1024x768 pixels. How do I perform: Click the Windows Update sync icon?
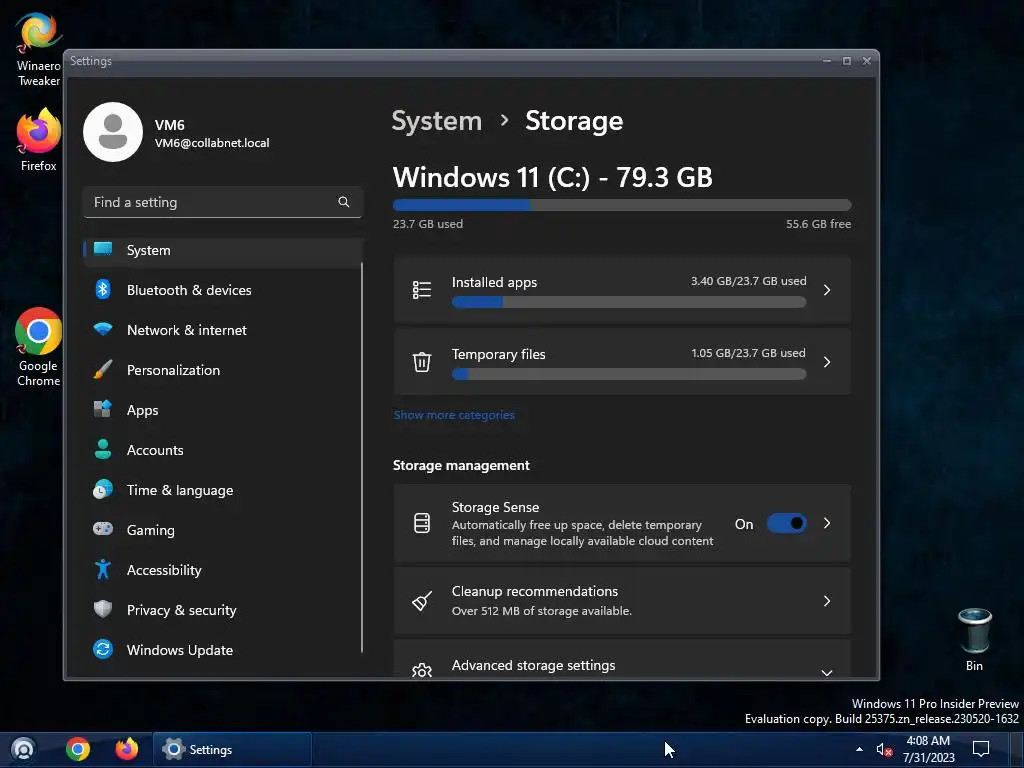(103, 649)
